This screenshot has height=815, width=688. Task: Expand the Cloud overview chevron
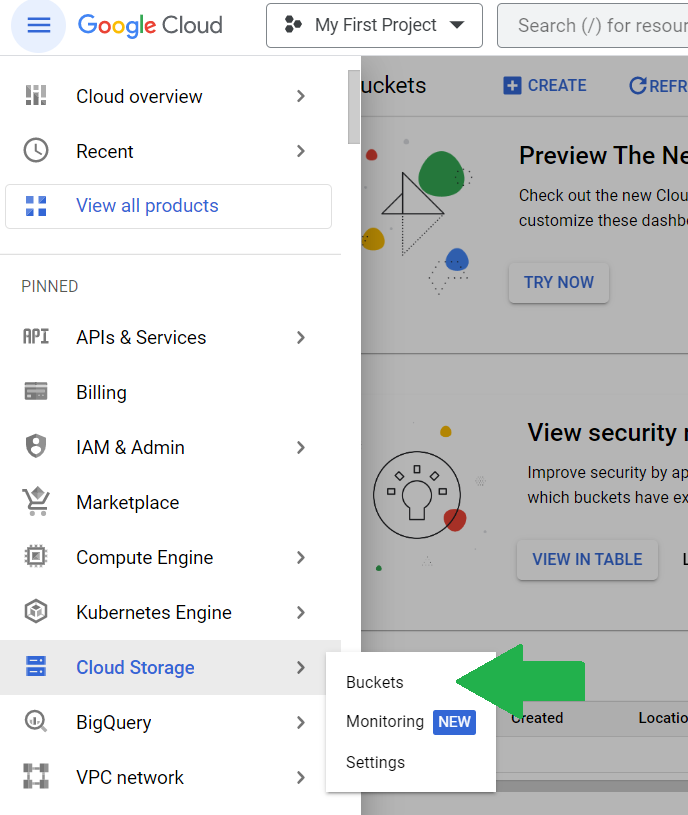click(x=300, y=96)
